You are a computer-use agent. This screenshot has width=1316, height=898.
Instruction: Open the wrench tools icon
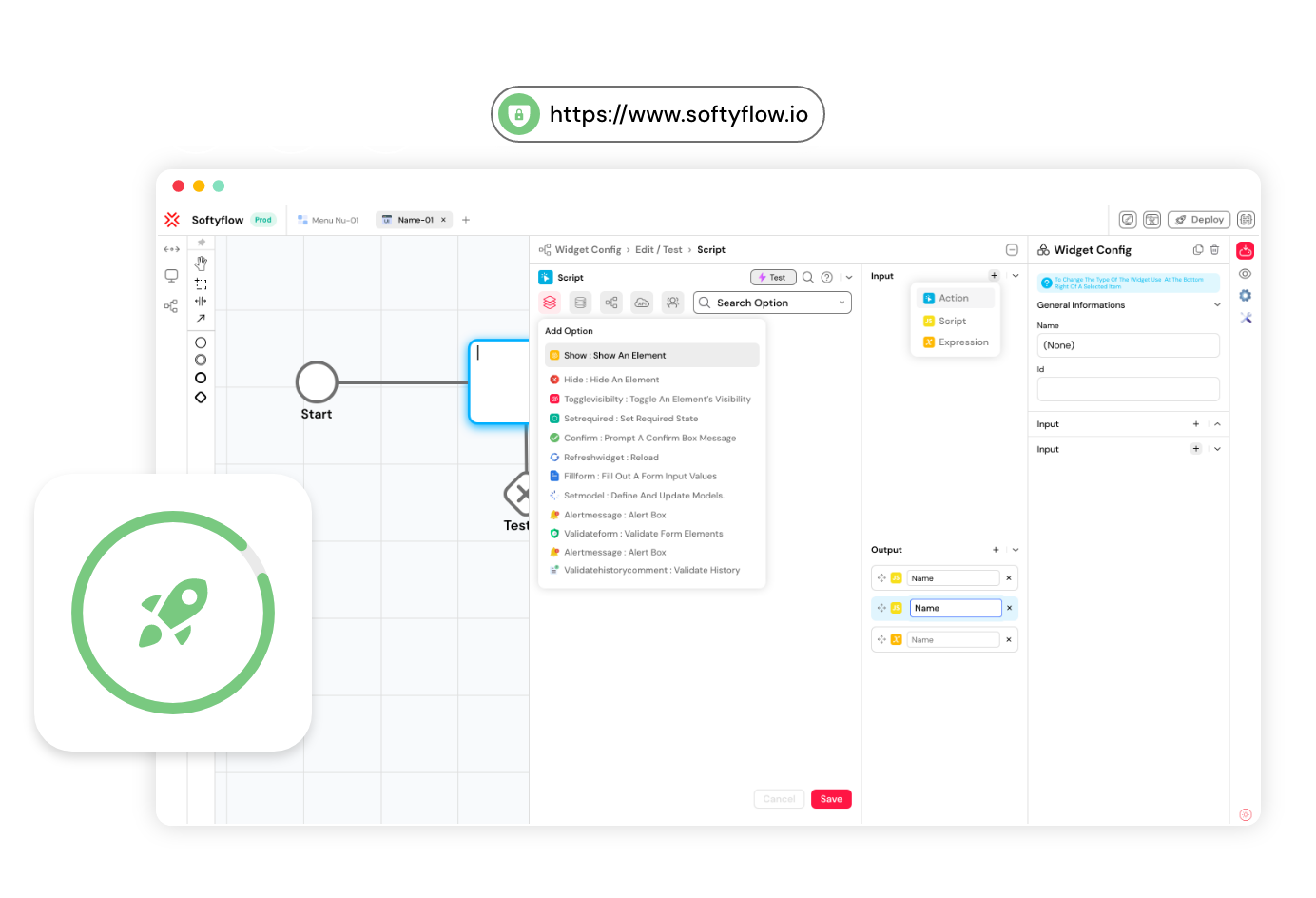pos(1246,319)
